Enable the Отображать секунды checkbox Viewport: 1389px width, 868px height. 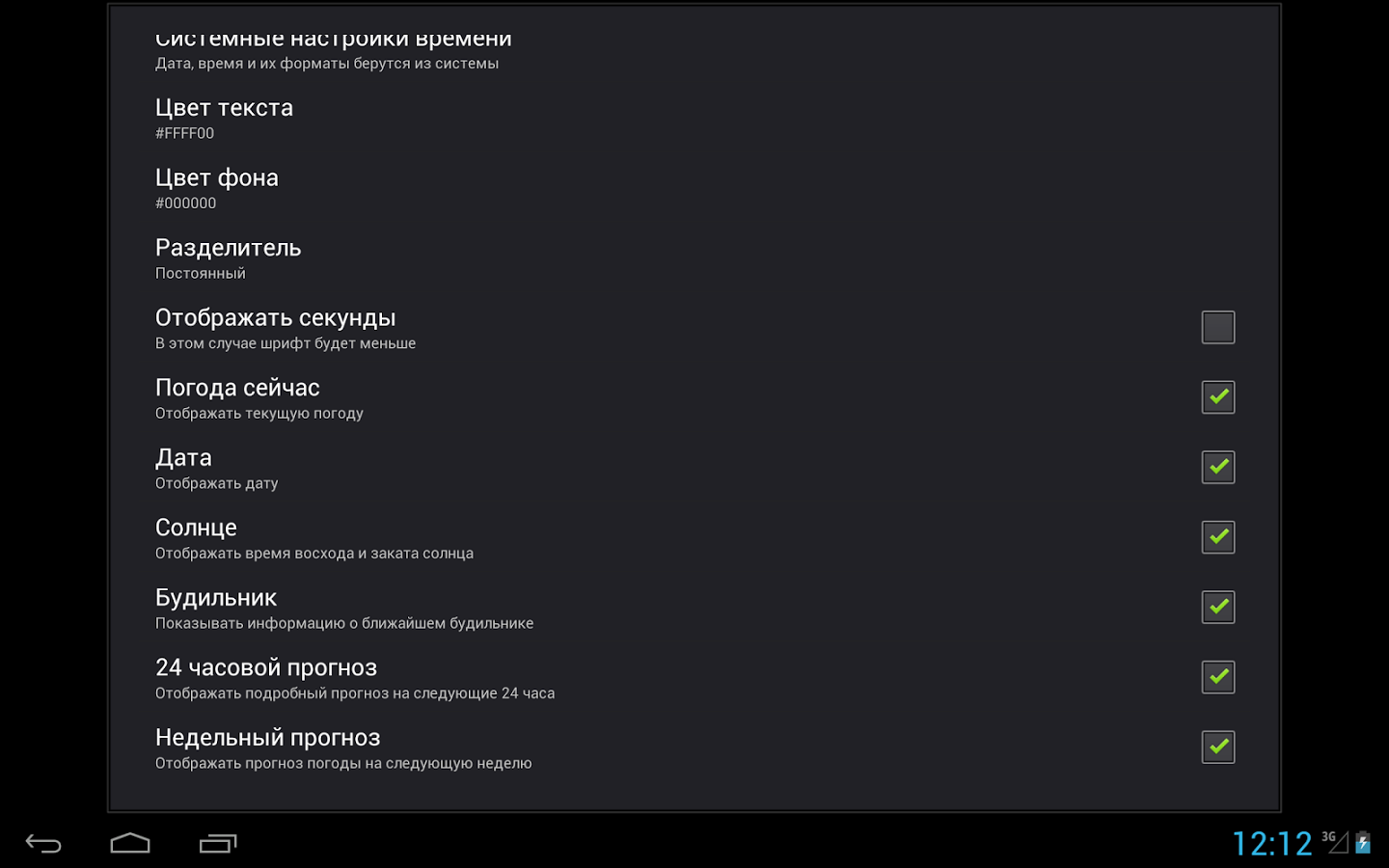[1218, 327]
